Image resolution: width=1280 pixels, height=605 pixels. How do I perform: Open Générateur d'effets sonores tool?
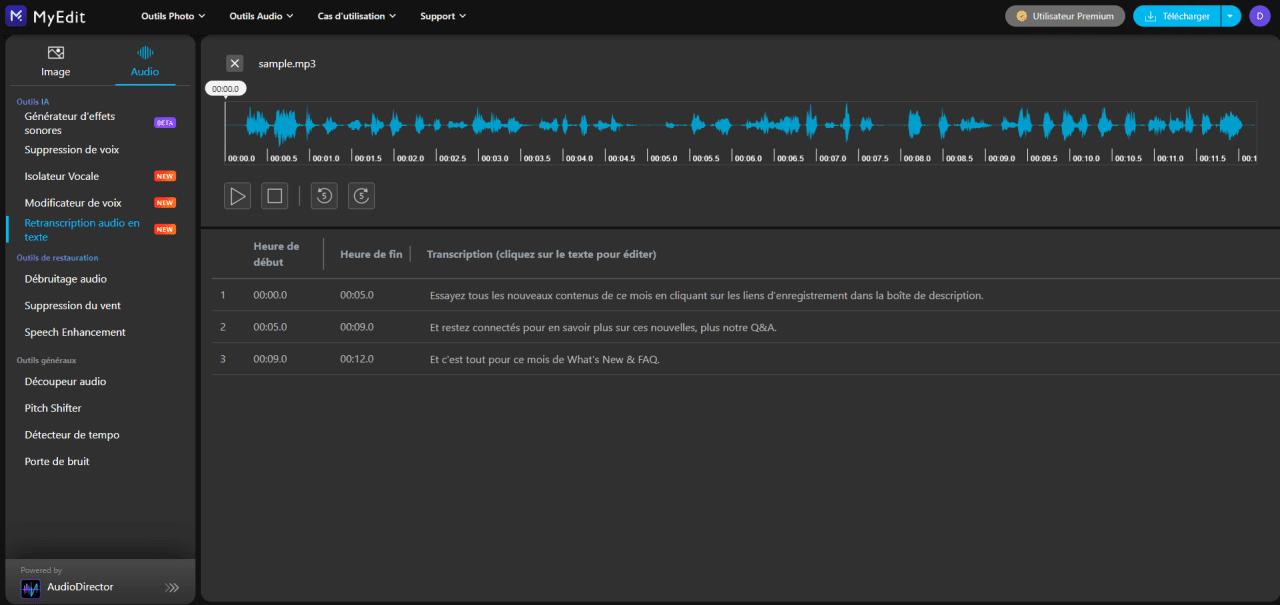[70, 123]
